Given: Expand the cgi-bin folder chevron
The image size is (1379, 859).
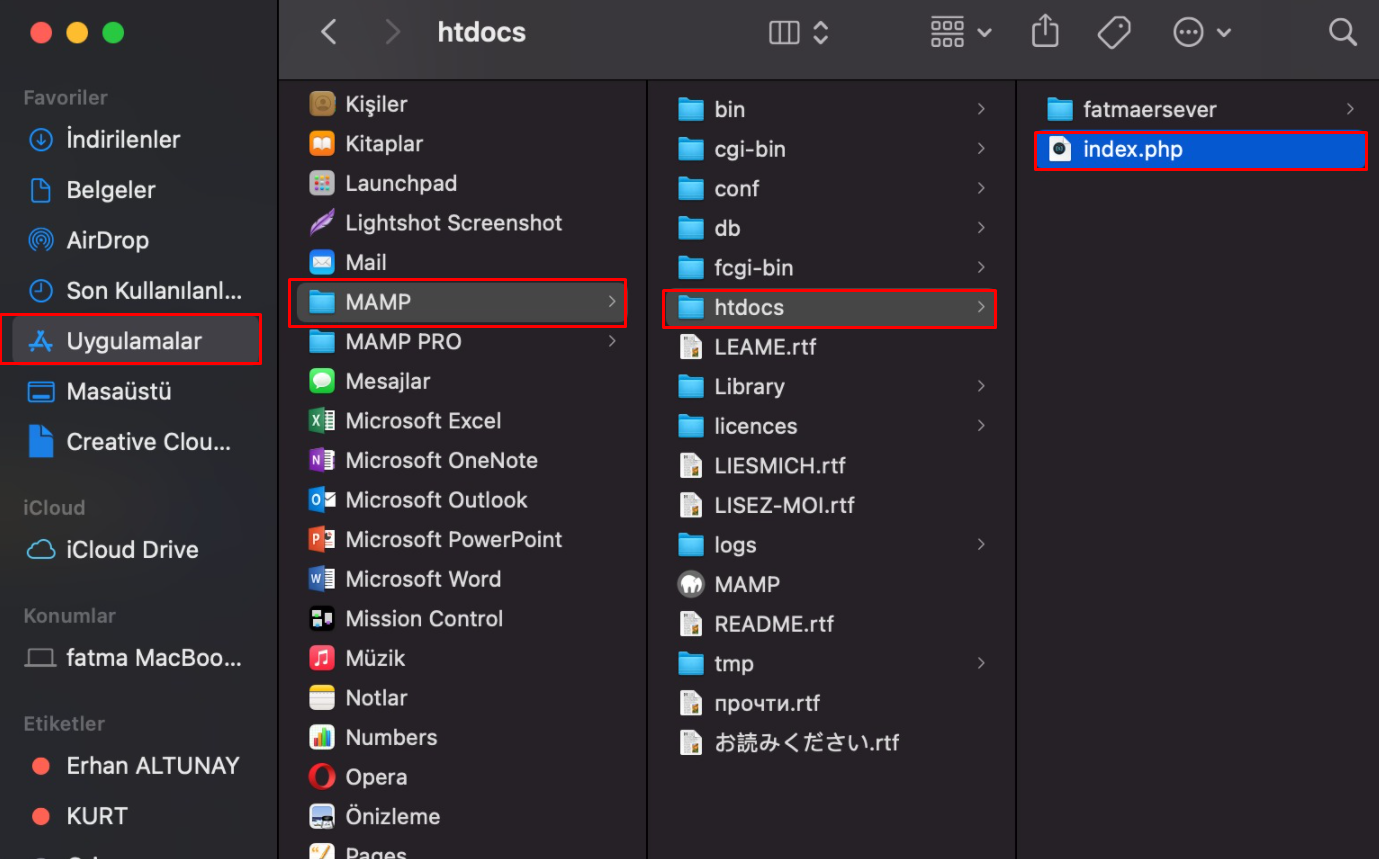Looking at the screenshot, I should [x=981, y=148].
